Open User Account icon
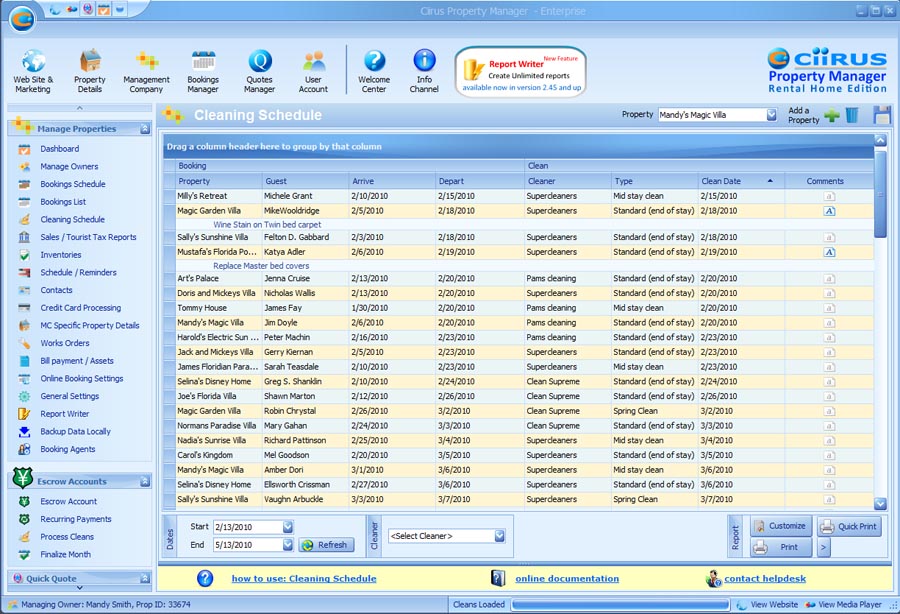This screenshot has width=900, height=614. (314, 61)
